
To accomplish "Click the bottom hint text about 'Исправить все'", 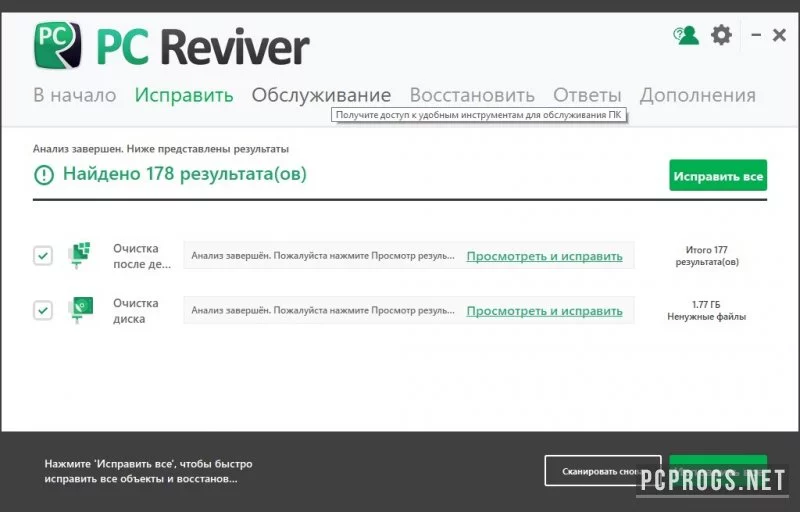I will 148,471.
